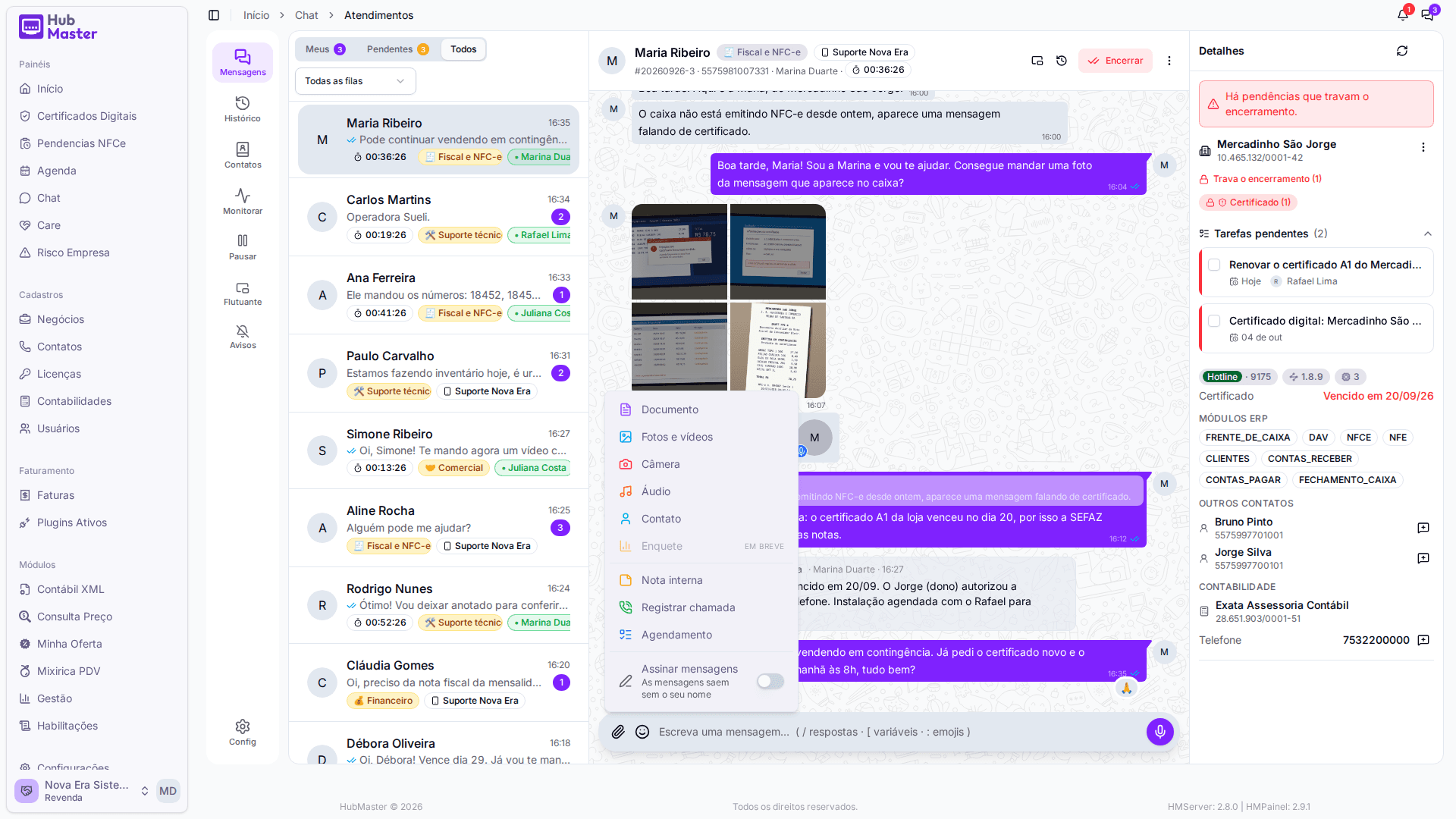Click the Encerrar button
Viewport: 1456px width, 819px height.
pos(1116,61)
